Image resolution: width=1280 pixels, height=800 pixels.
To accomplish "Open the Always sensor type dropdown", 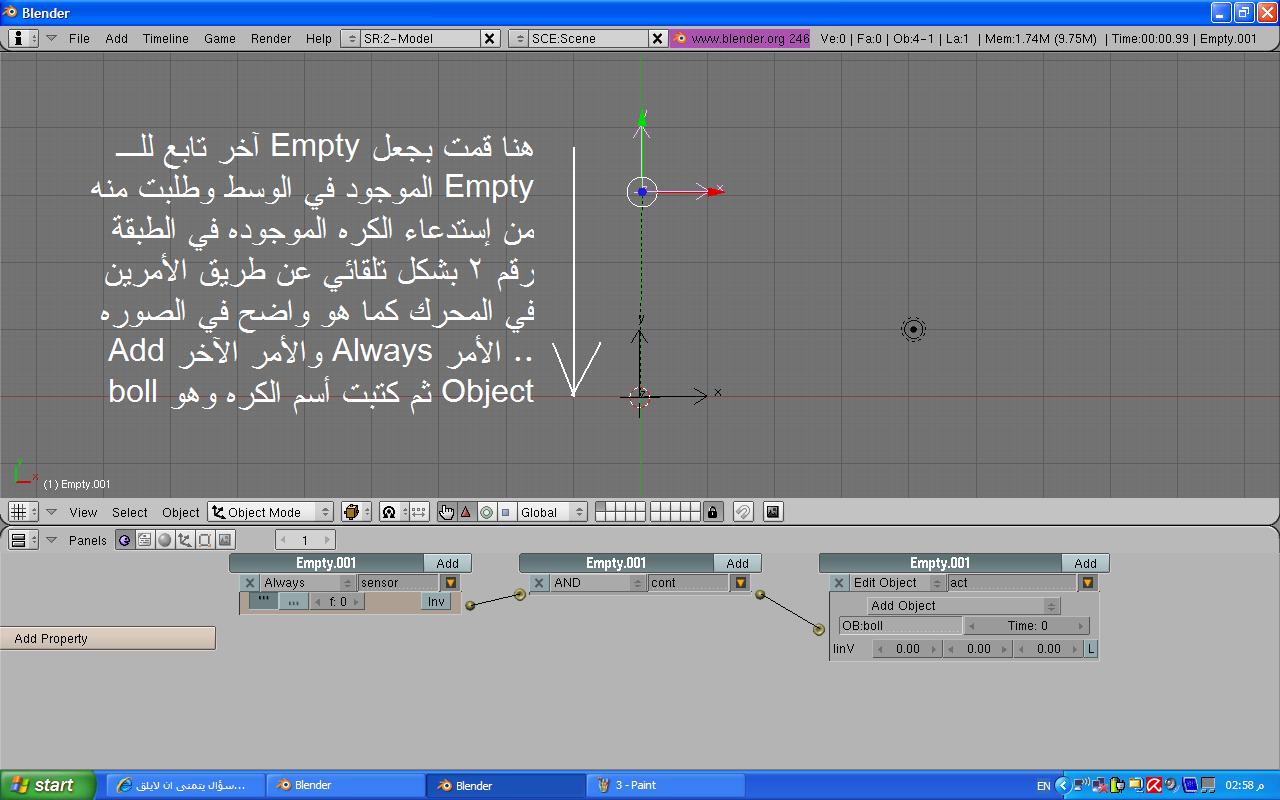I will 308,583.
